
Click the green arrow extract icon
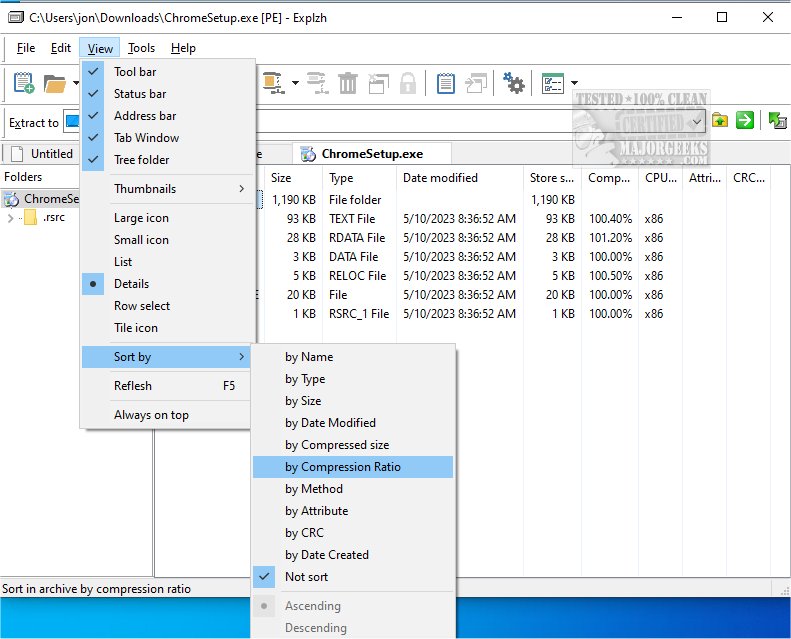point(745,121)
